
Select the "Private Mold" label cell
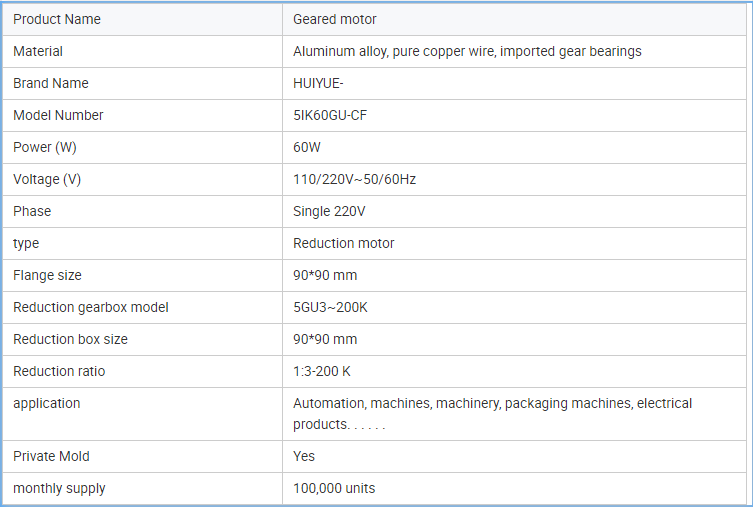51,456
